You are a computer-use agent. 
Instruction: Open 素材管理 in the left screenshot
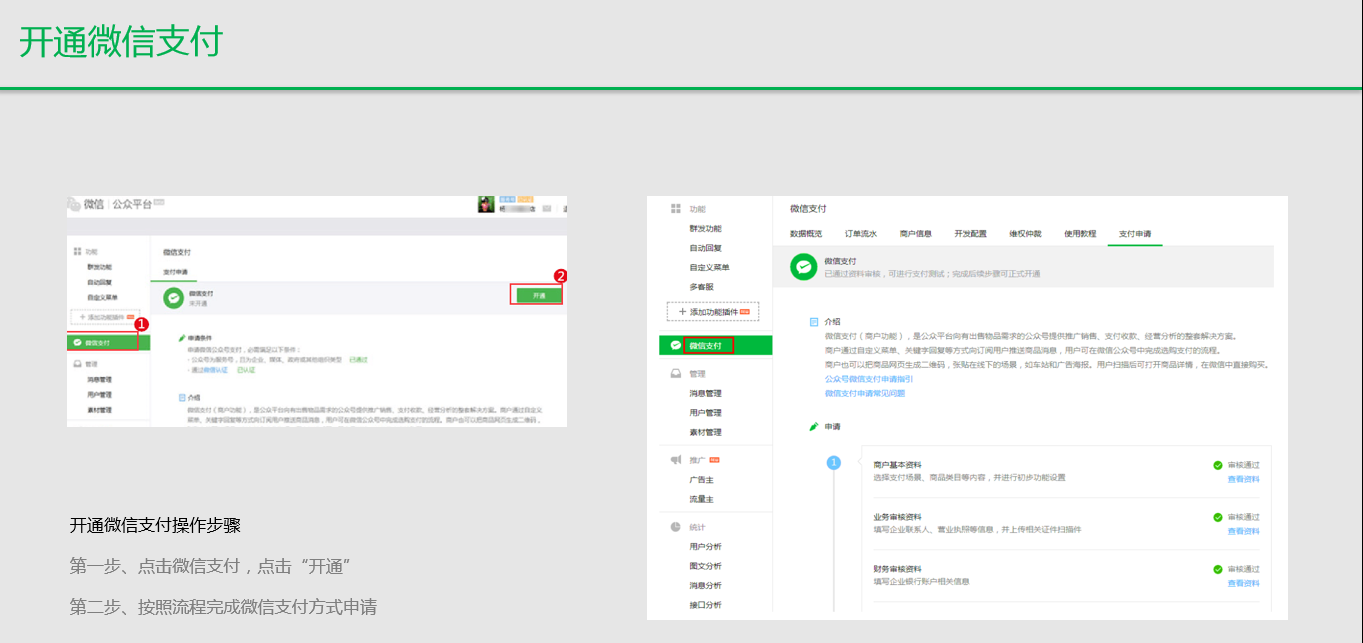[99, 410]
